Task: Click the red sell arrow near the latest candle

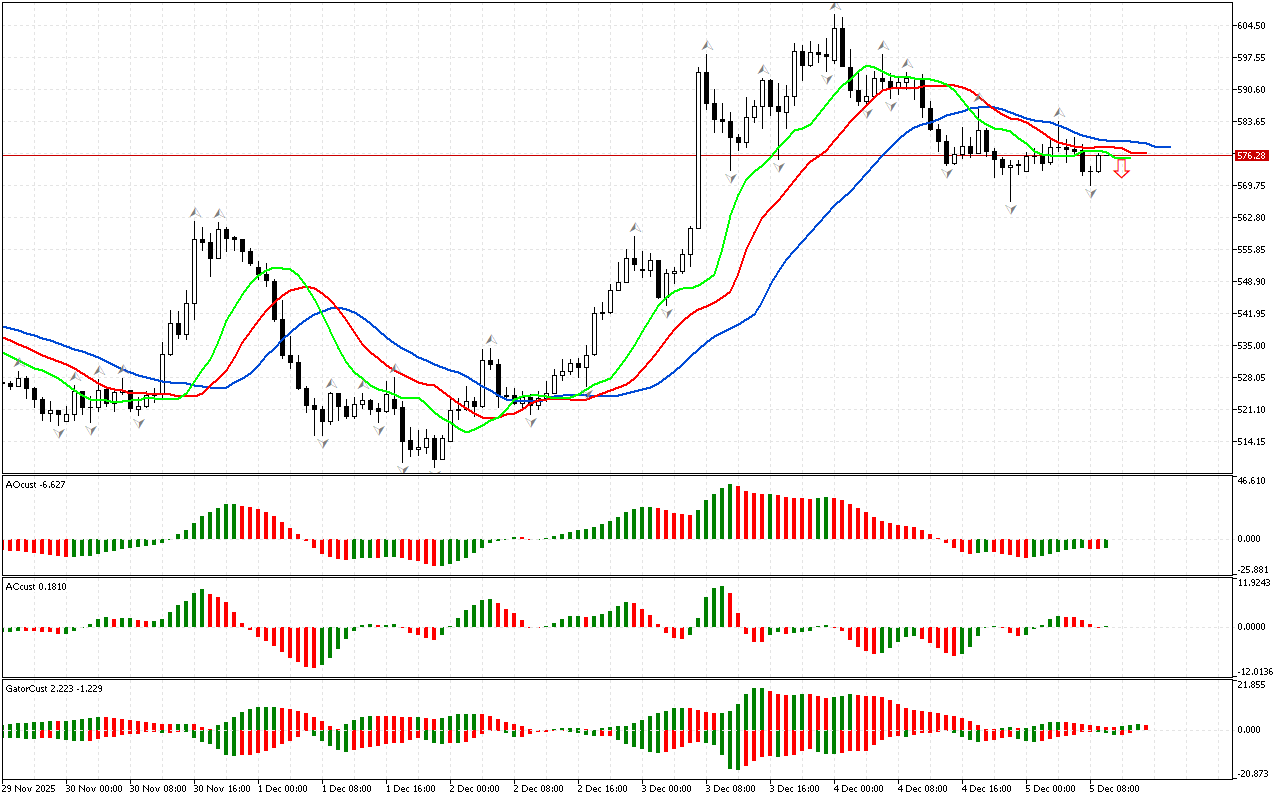Action: click(x=1122, y=170)
